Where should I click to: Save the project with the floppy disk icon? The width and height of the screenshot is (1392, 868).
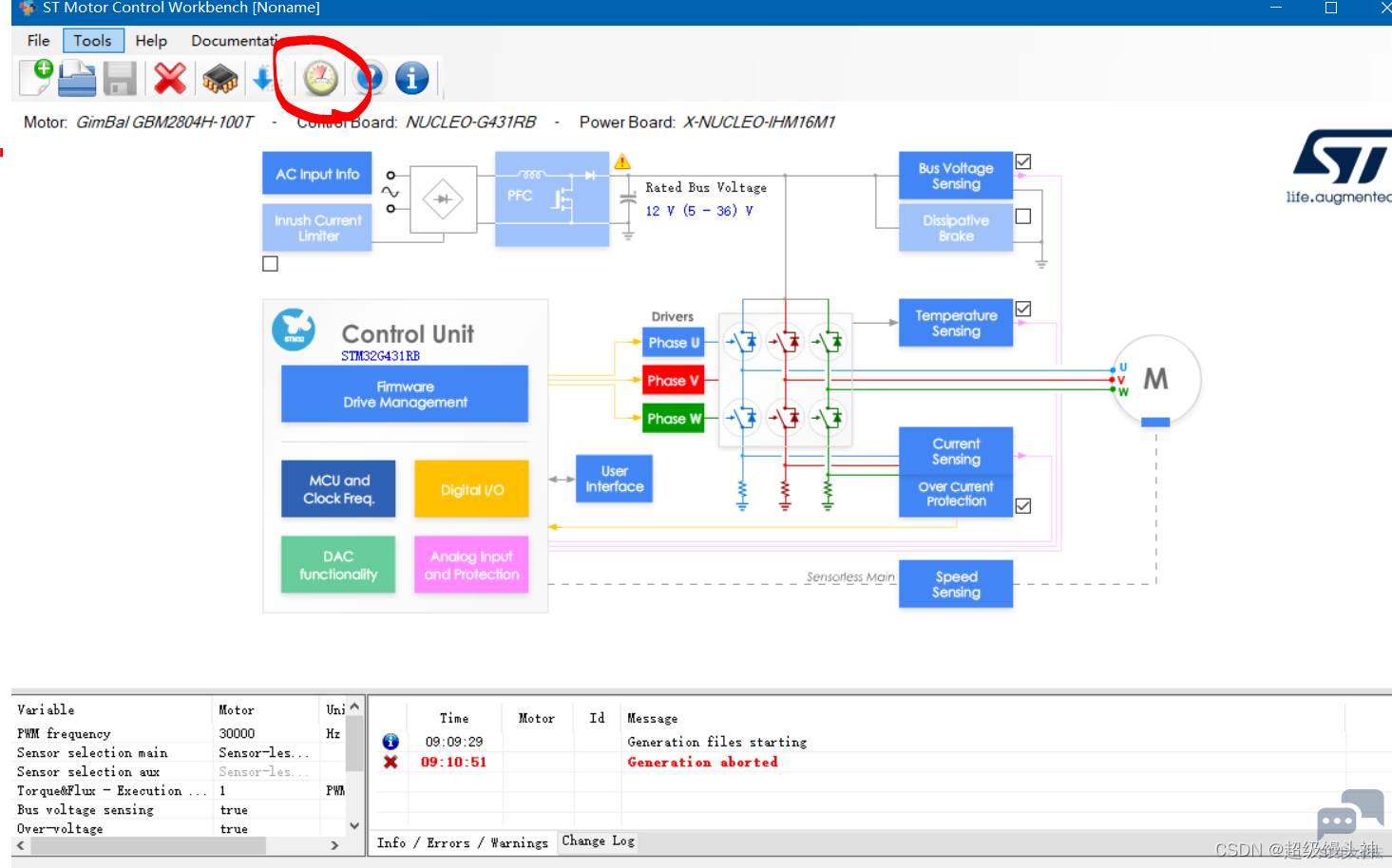[120, 78]
